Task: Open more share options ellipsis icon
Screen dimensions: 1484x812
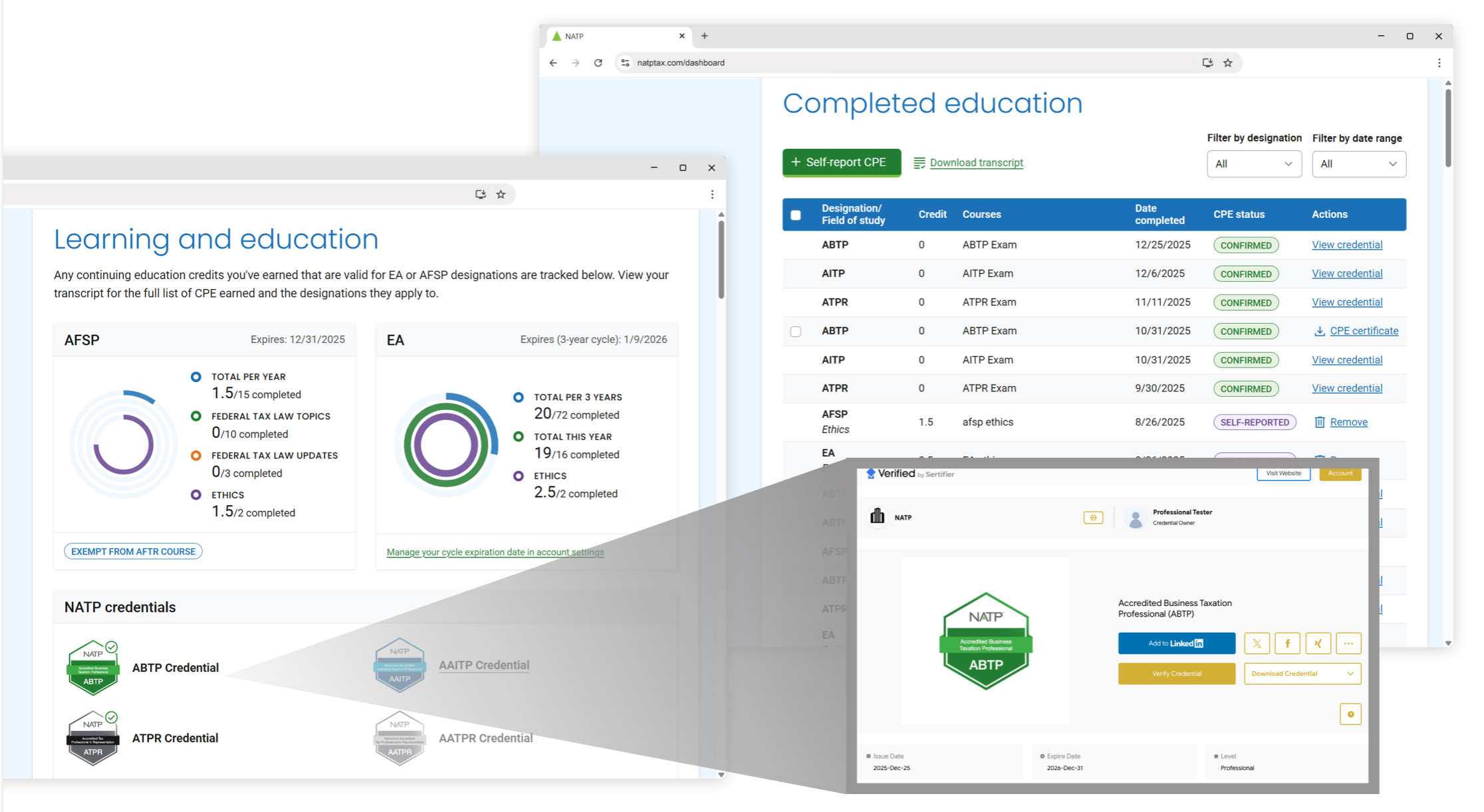Action: [x=1348, y=643]
